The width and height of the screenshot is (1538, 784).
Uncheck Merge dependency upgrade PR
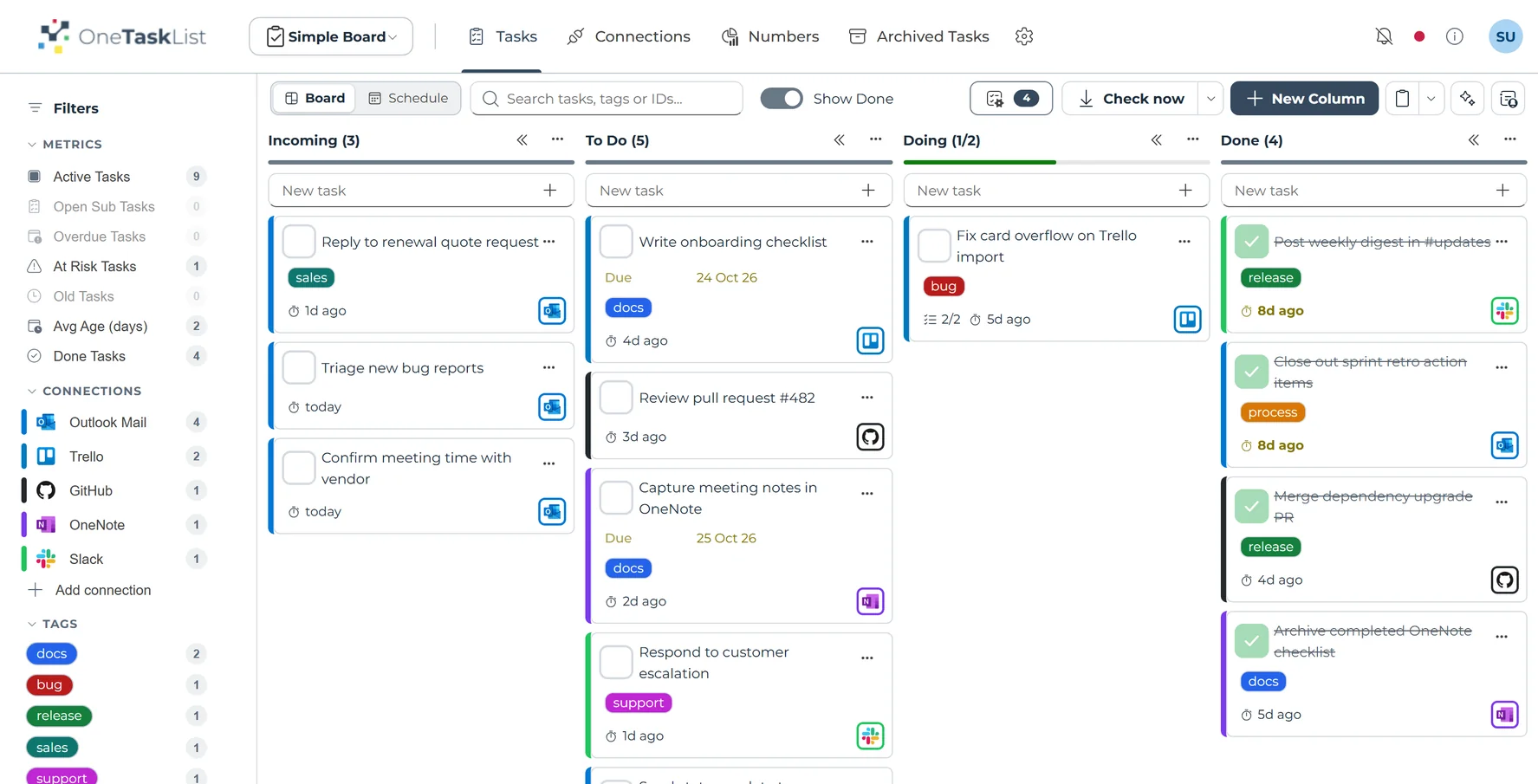(1251, 506)
